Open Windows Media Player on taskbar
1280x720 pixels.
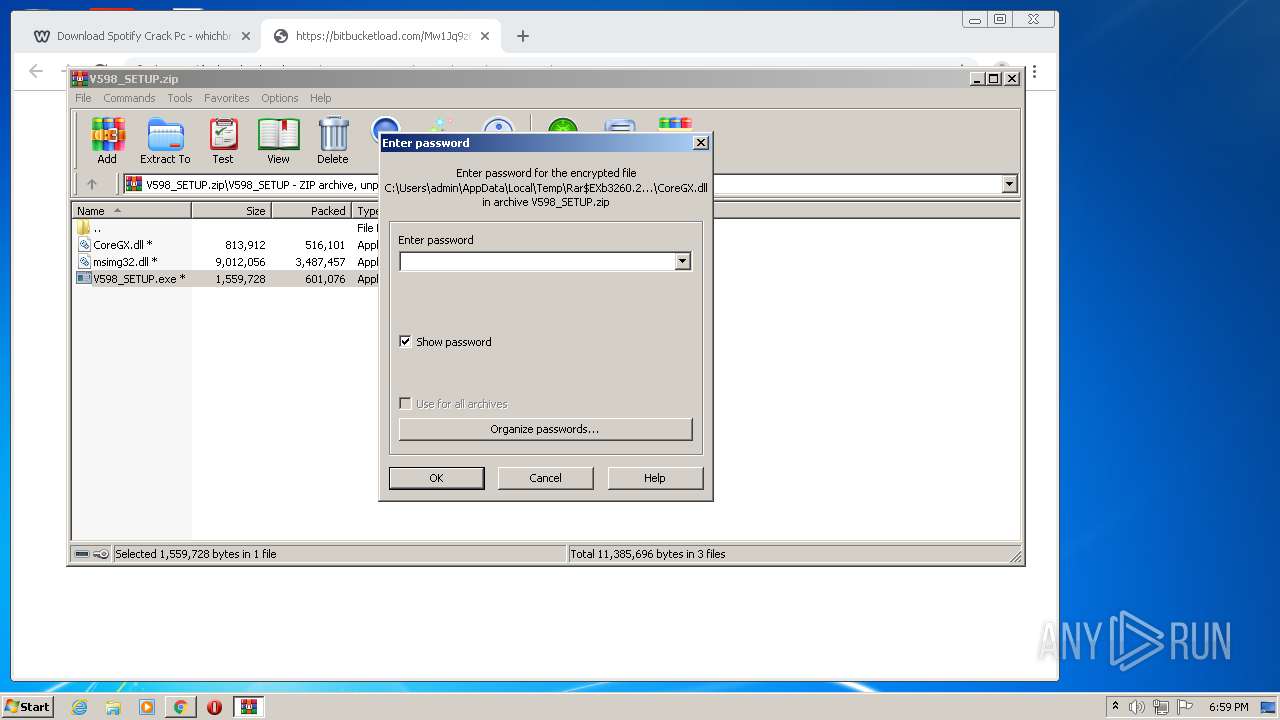point(147,707)
